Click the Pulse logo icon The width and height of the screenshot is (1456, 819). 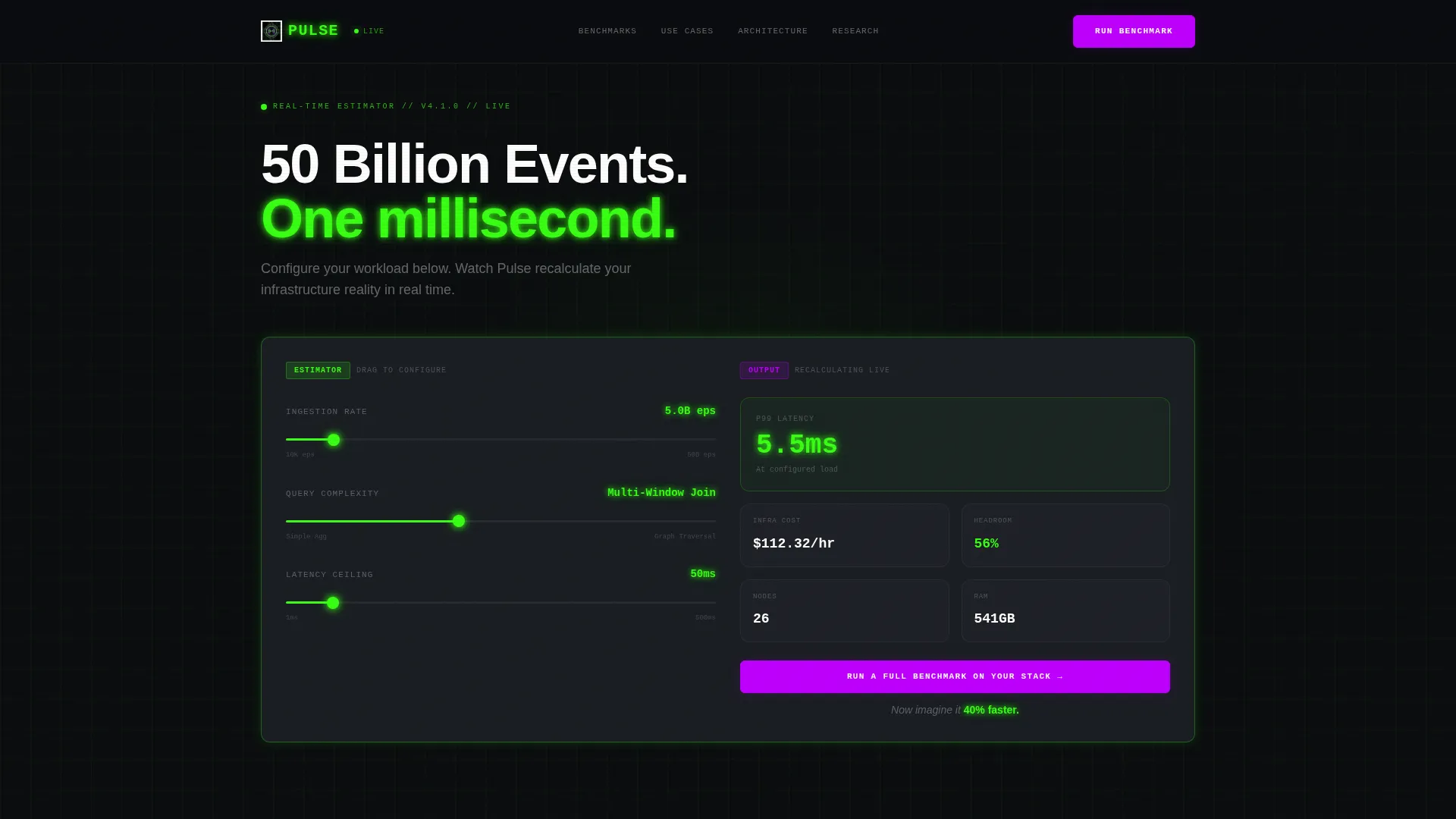[271, 31]
